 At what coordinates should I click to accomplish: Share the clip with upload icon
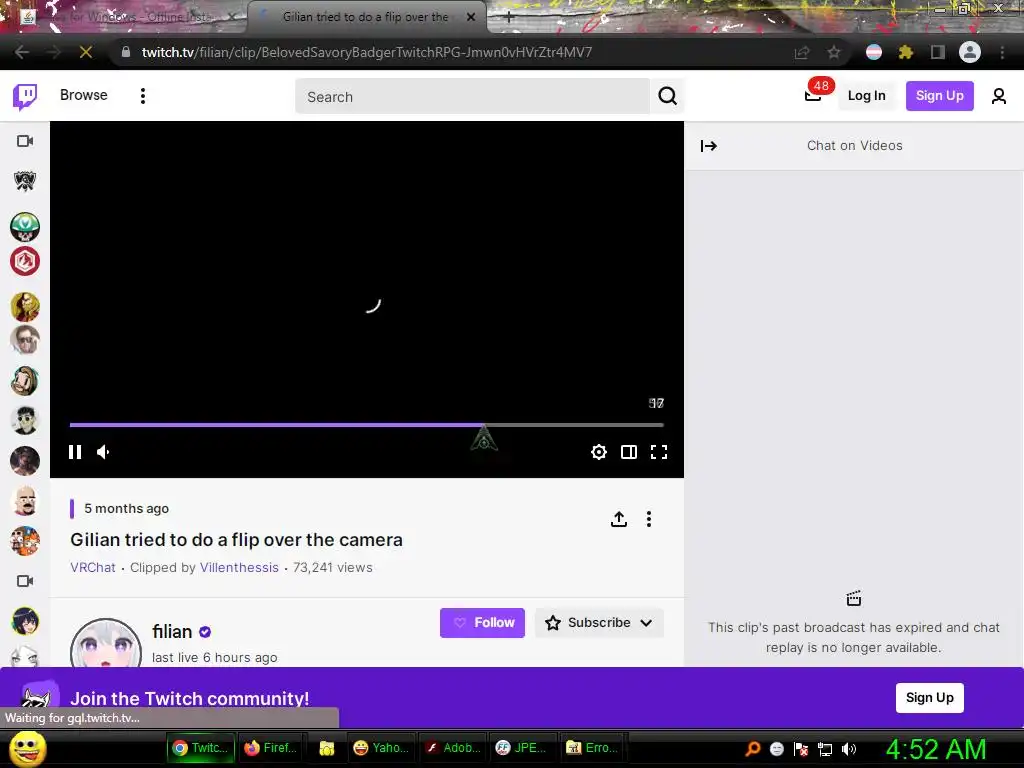(x=618, y=519)
